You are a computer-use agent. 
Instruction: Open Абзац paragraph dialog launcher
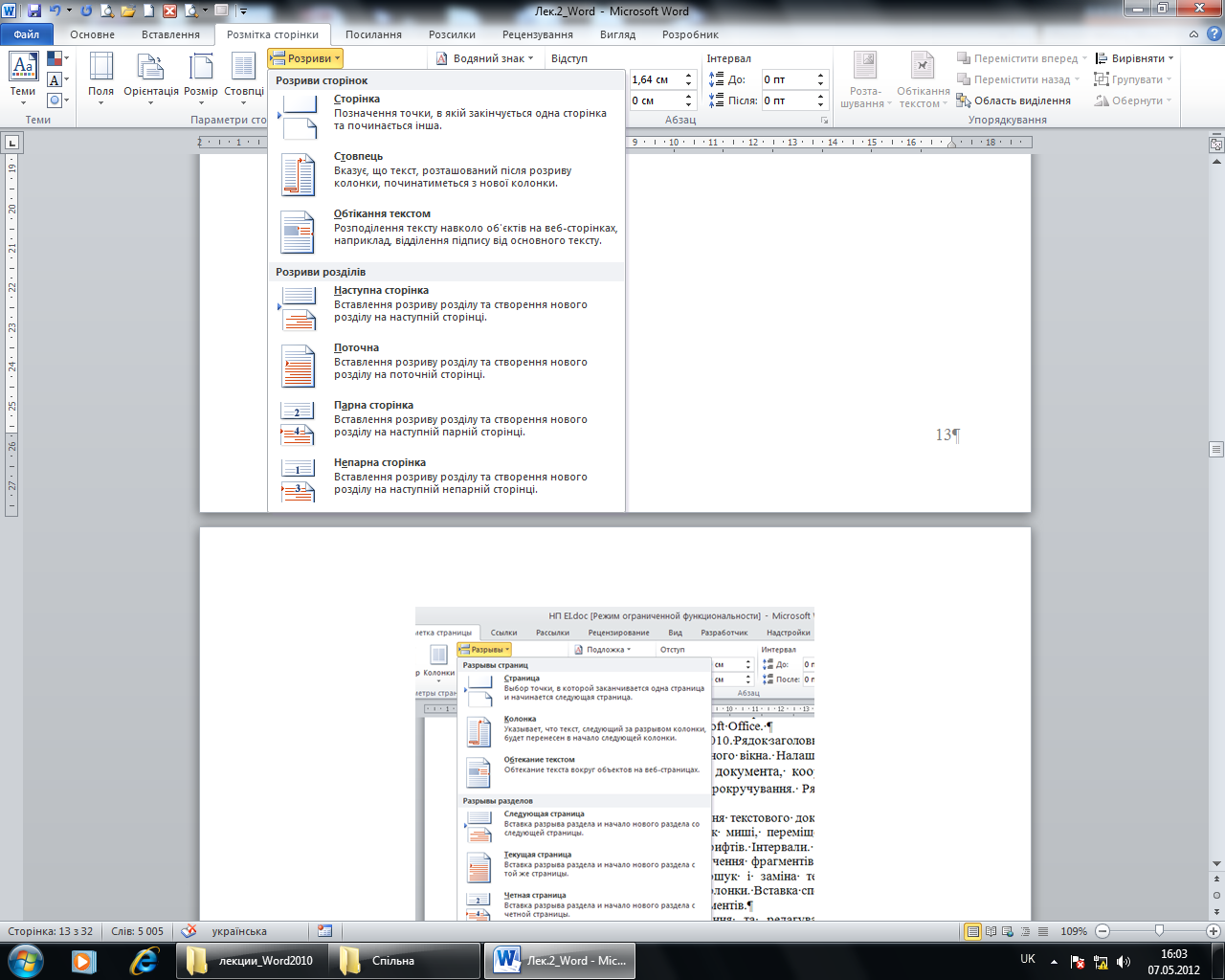click(824, 121)
